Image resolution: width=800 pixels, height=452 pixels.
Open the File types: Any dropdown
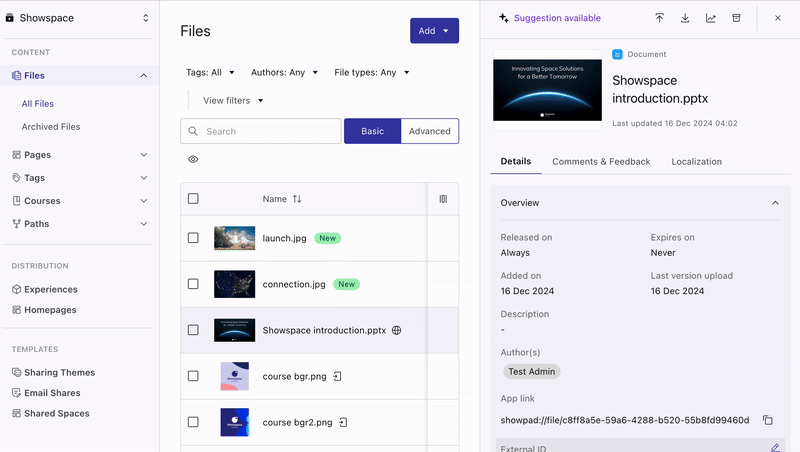coord(371,72)
